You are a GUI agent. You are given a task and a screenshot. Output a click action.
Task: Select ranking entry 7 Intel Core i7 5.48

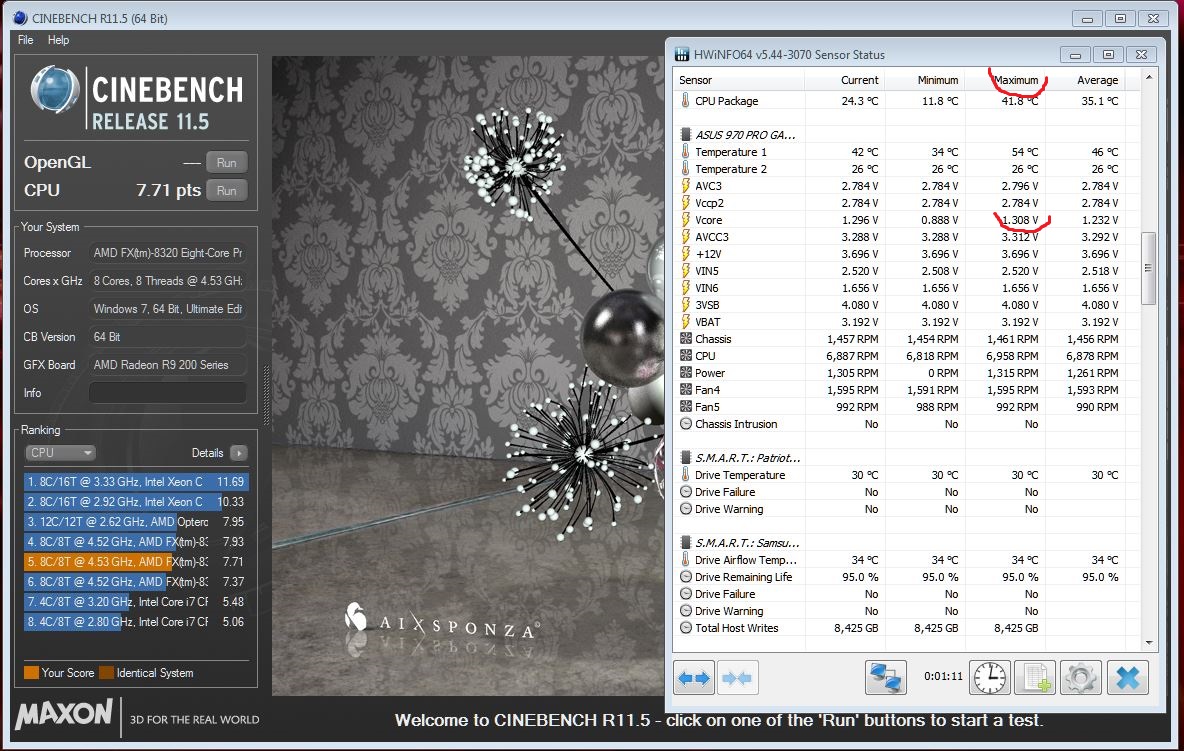click(x=136, y=602)
